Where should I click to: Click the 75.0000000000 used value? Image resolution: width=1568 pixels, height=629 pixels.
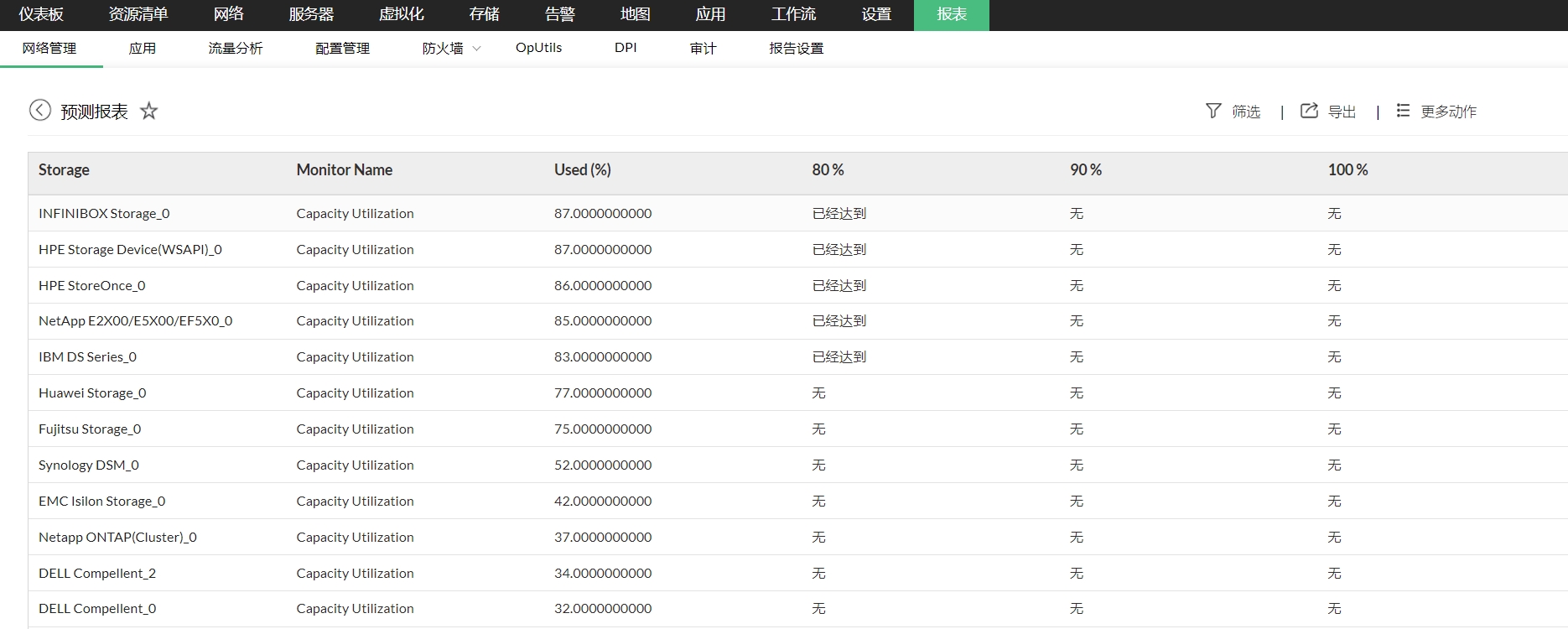point(603,429)
